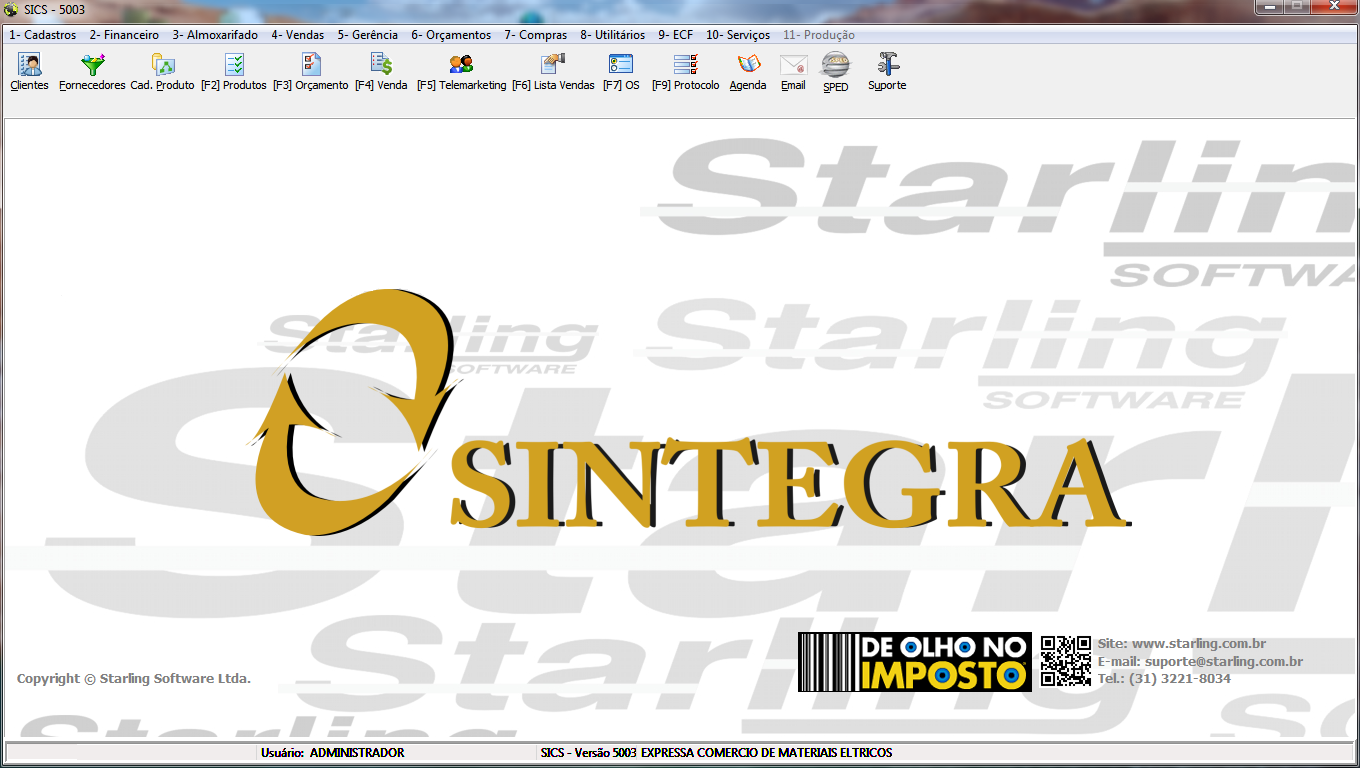Open the 6- Orçamentos menu
The image size is (1366, 768).
(x=451, y=35)
